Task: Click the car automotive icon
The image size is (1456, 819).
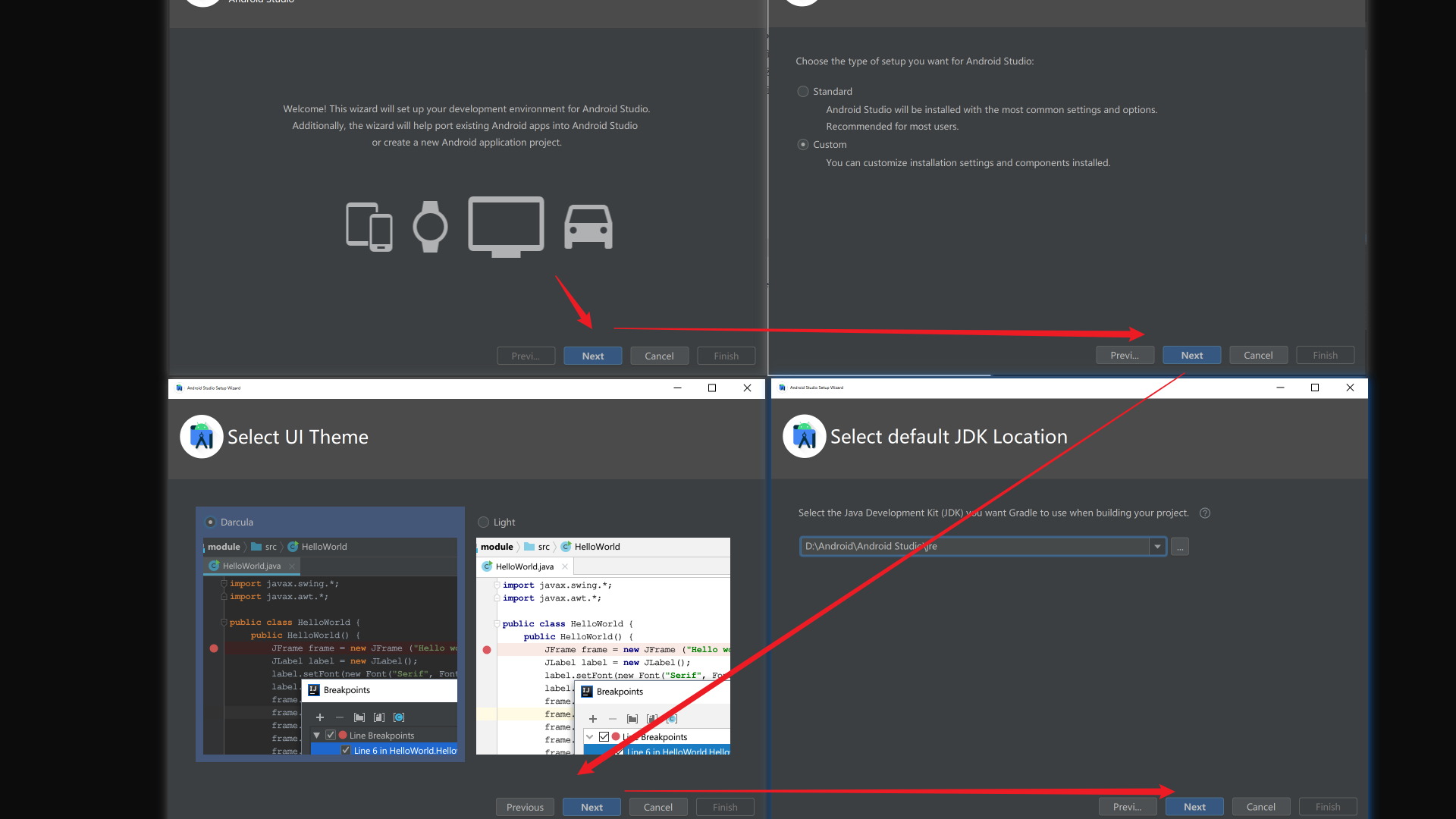Action: click(588, 227)
